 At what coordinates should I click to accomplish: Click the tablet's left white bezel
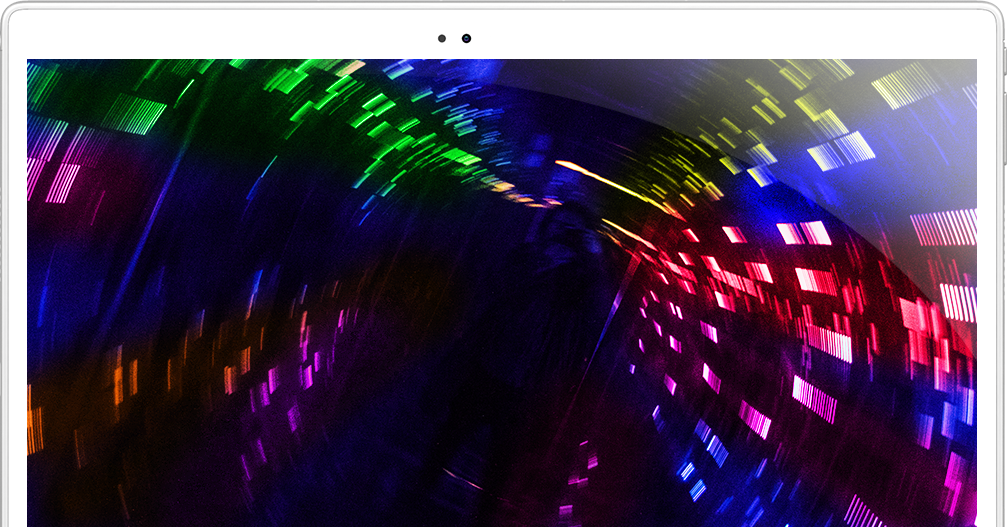(x=15, y=300)
